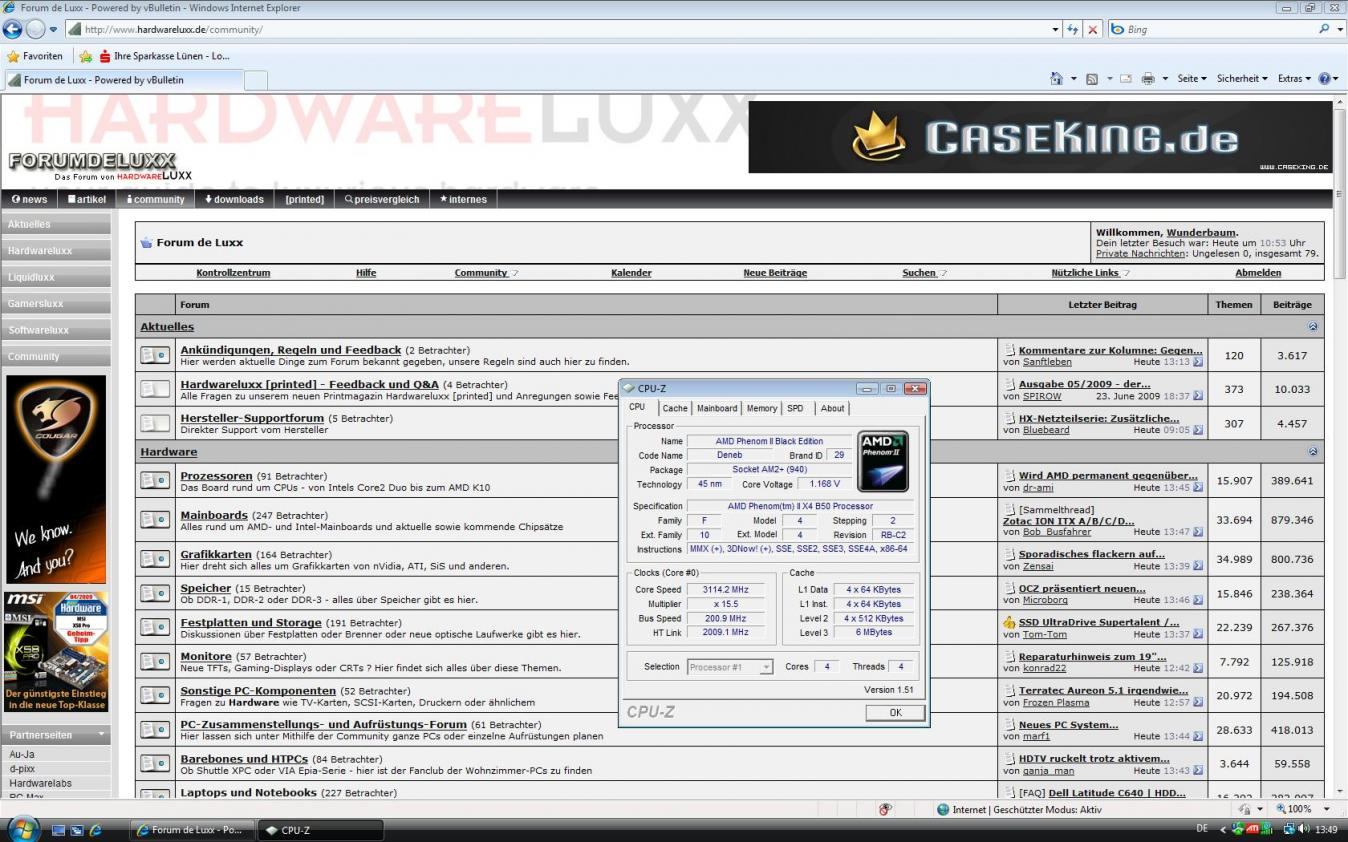This screenshot has height=842, width=1348.
Task: Click the Cougar advertisement in sidebar
Action: click(56, 479)
